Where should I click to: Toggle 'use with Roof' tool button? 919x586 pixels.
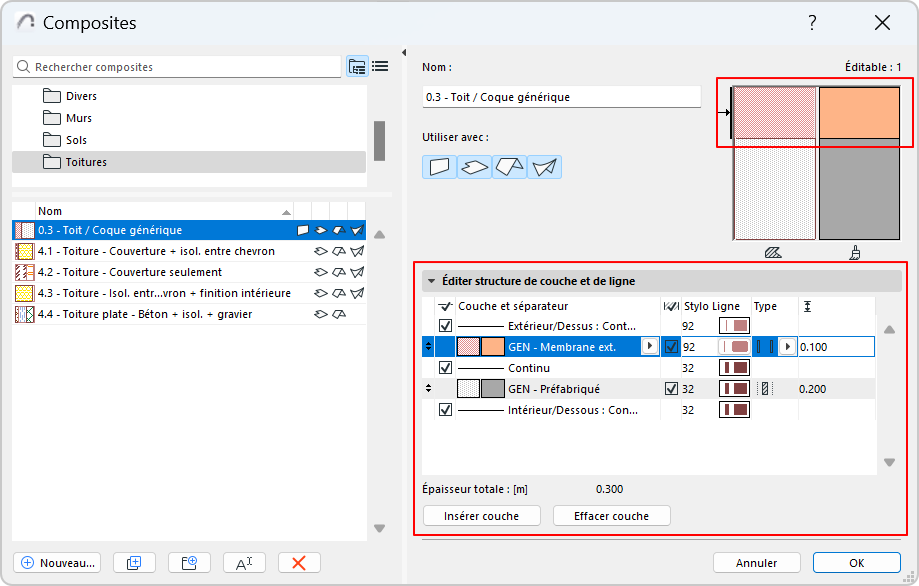click(x=509, y=167)
